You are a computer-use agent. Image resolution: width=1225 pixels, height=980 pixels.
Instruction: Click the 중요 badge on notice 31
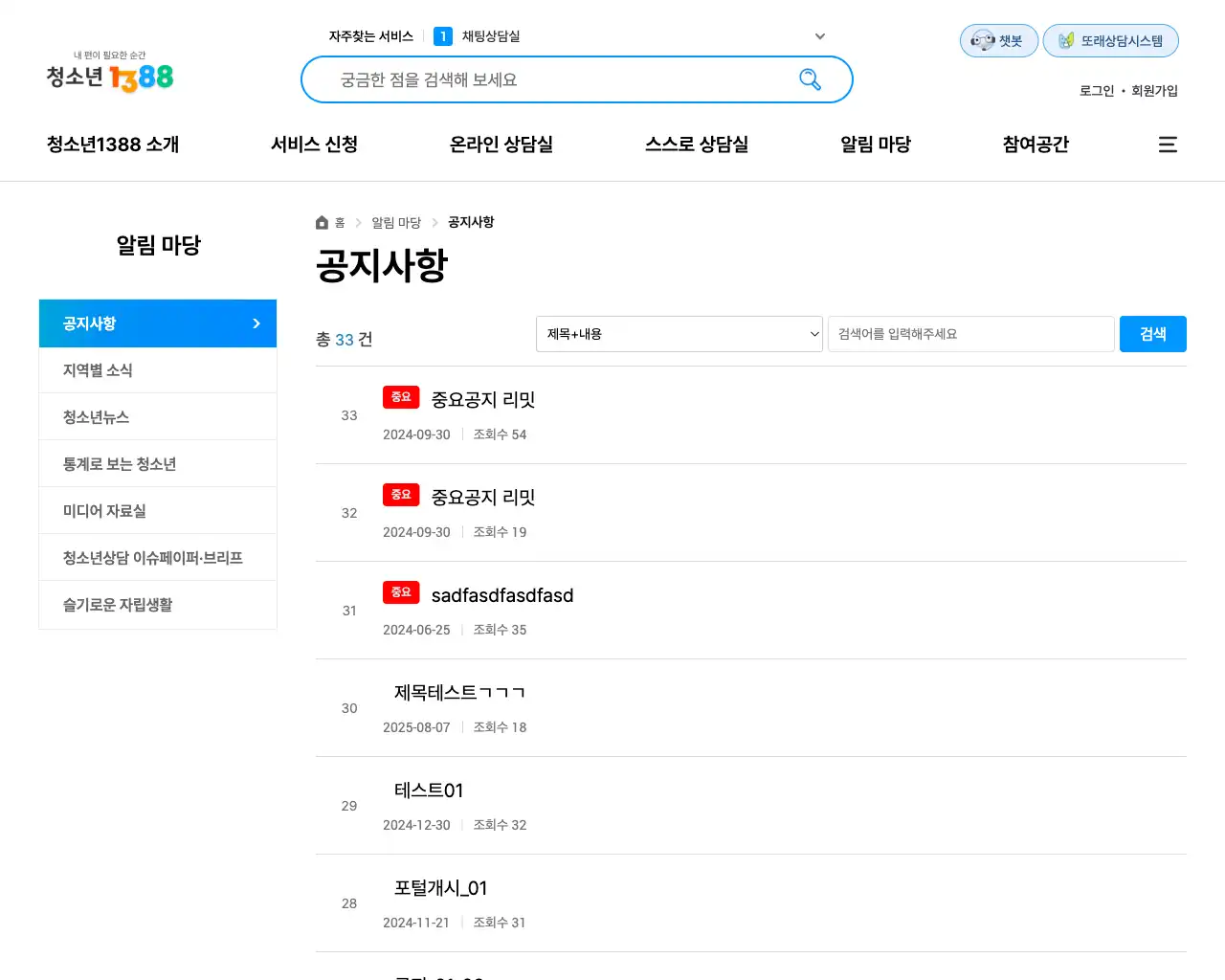(401, 592)
